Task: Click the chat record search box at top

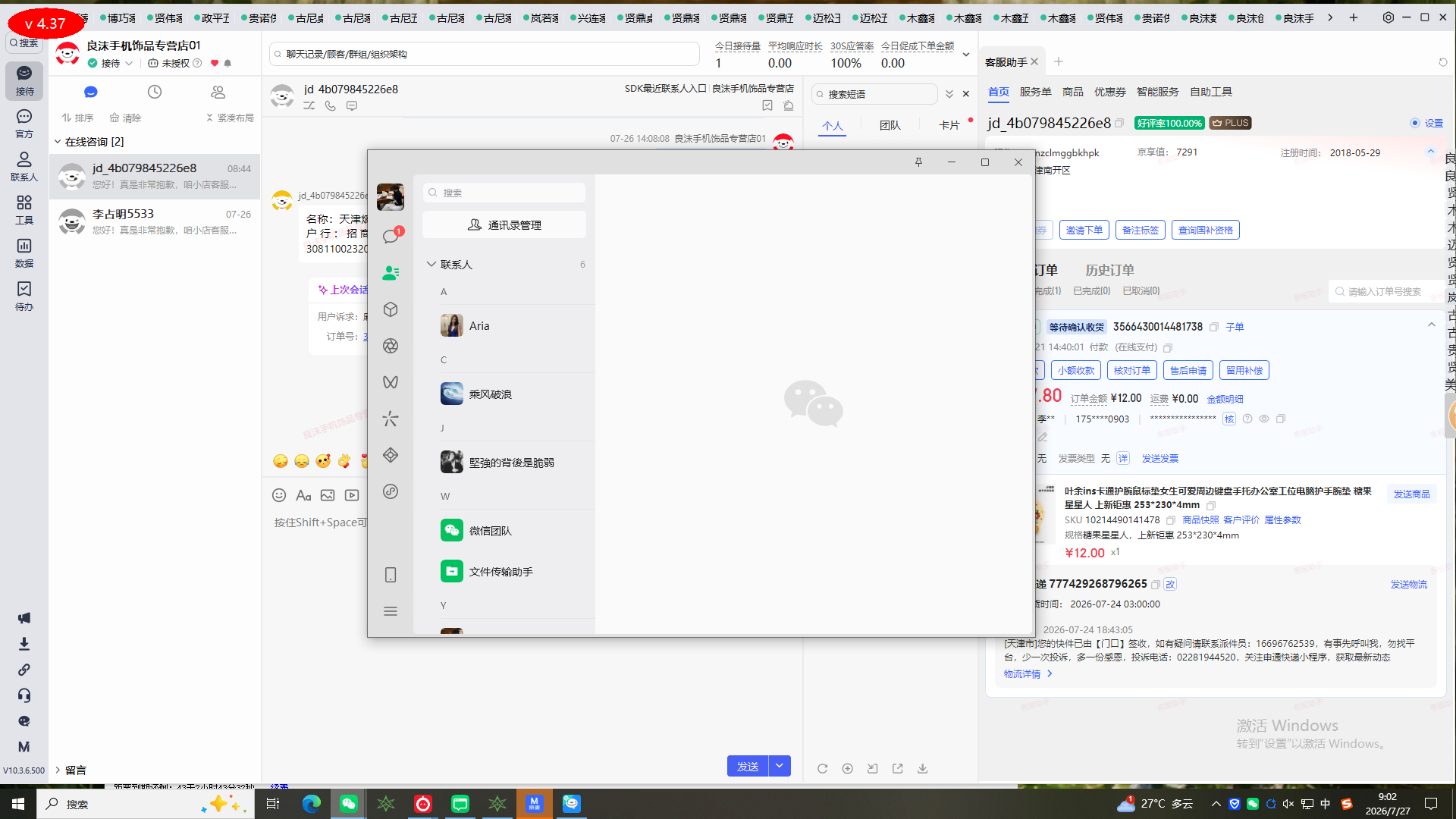Action: 484,54
